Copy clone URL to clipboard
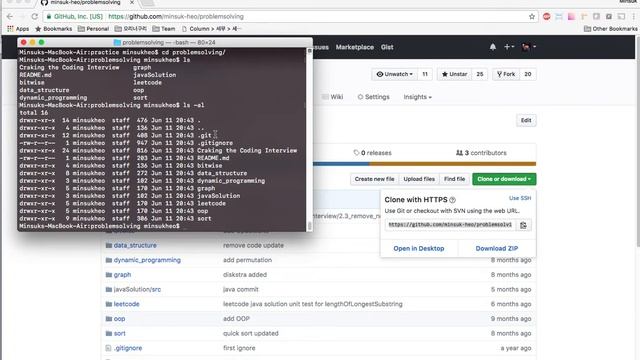This screenshot has width=640, height=360. pyautogui.click(x=523, y=225)
